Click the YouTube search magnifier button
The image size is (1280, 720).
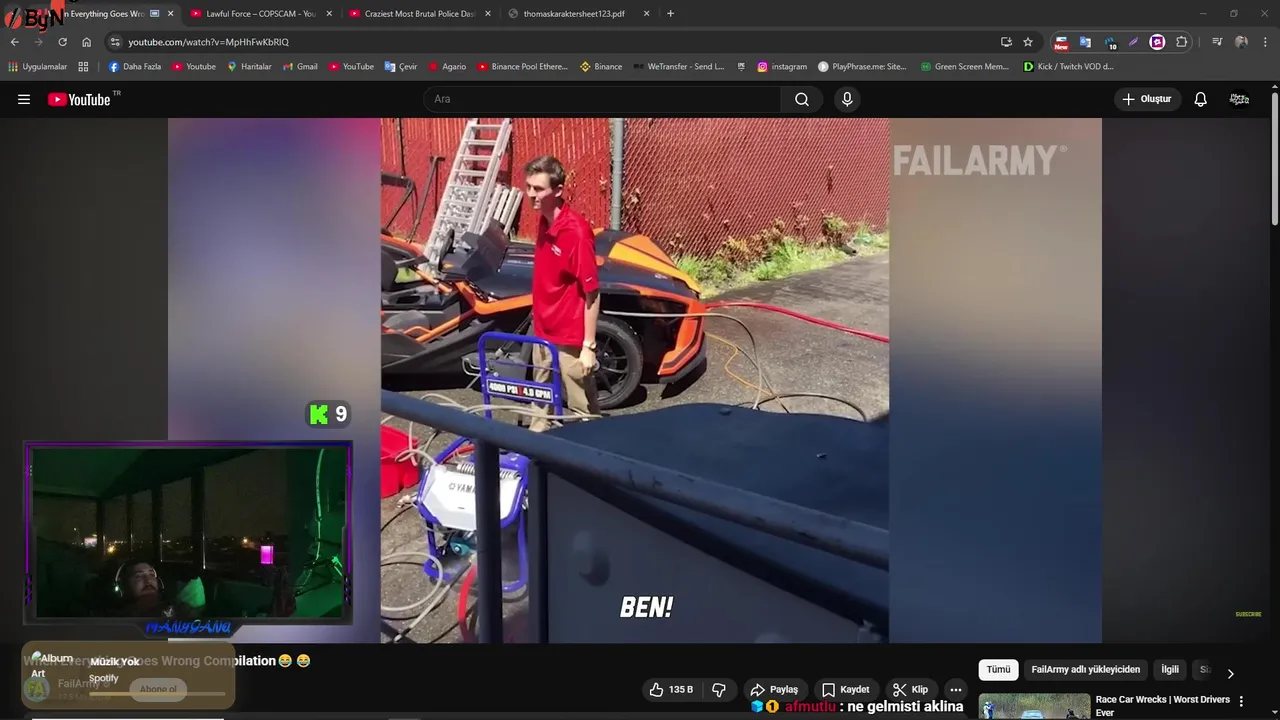click(x=802, y=99)
